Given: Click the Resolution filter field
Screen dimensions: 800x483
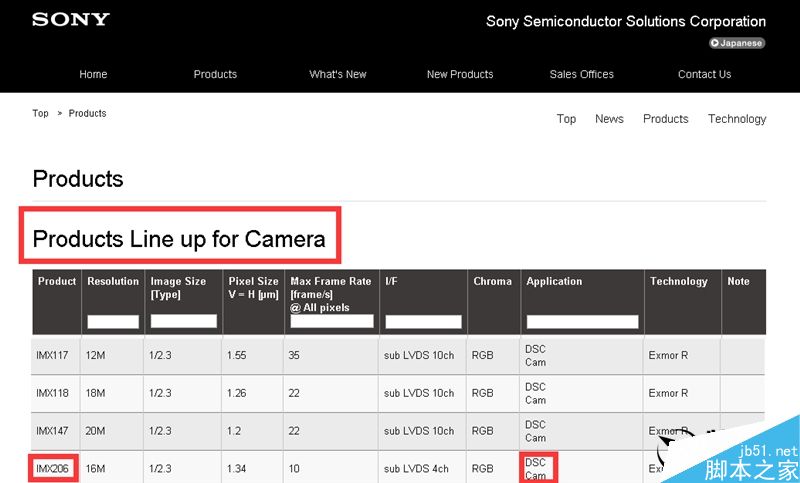Looking at the screenshot, I should [113, 322].
